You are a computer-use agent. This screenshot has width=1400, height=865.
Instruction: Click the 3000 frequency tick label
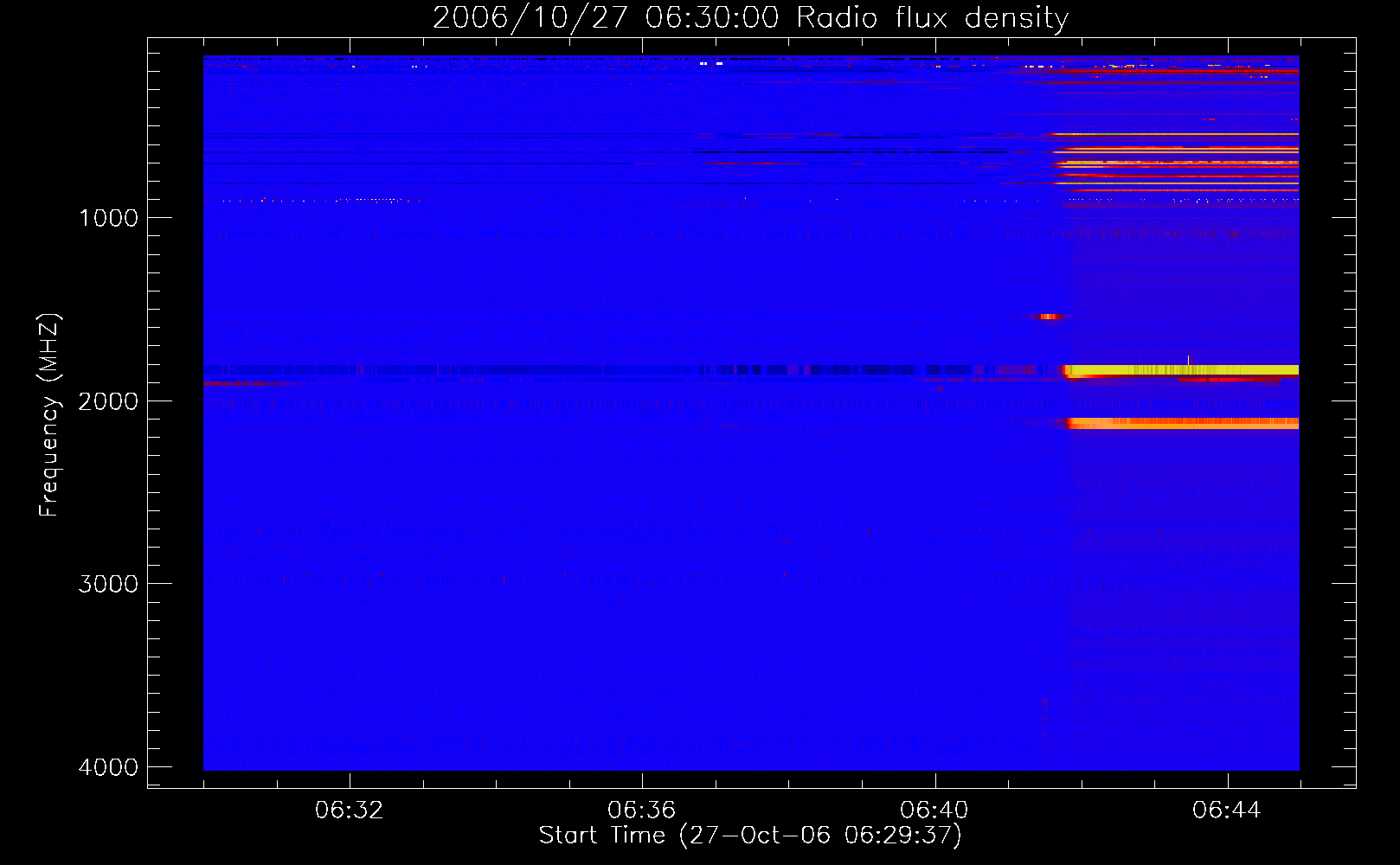pos(108,584)
